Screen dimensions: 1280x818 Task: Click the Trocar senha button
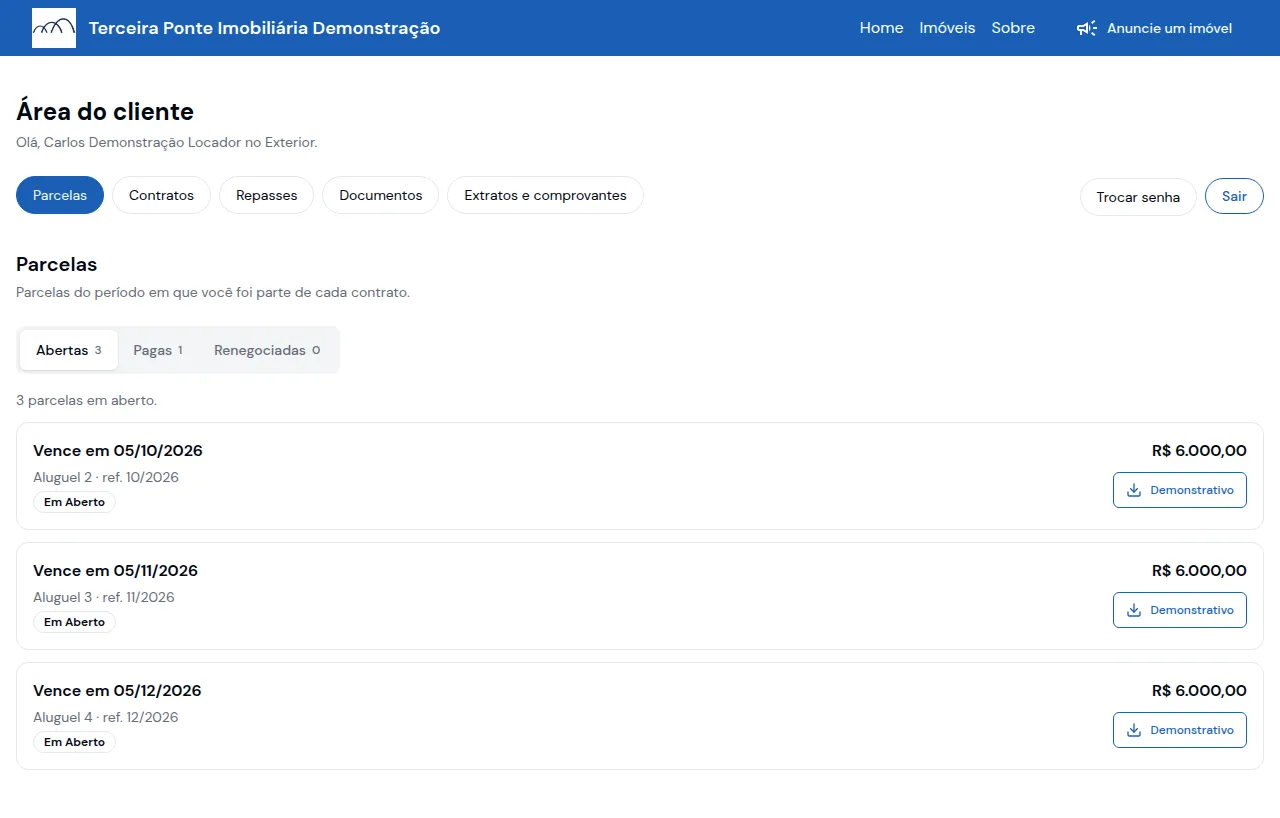click(1138, 197)
